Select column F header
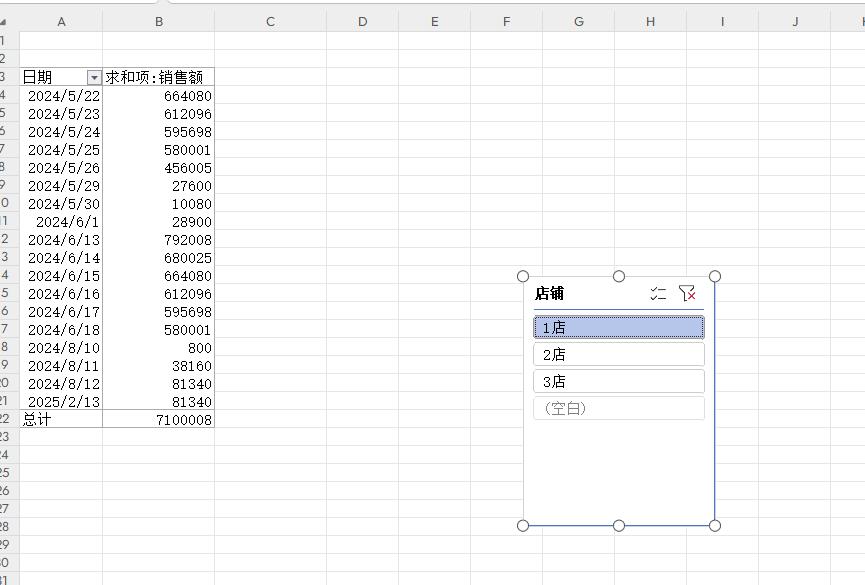865x585 pixels. pyautogui.click(x=506, y=22)
